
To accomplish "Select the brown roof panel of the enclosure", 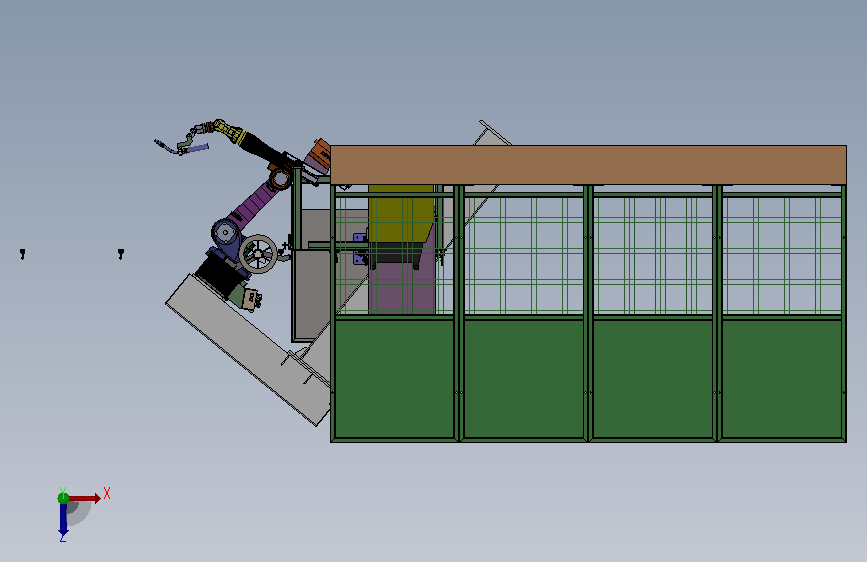I will pyautogui.click(x=588, y=165).
